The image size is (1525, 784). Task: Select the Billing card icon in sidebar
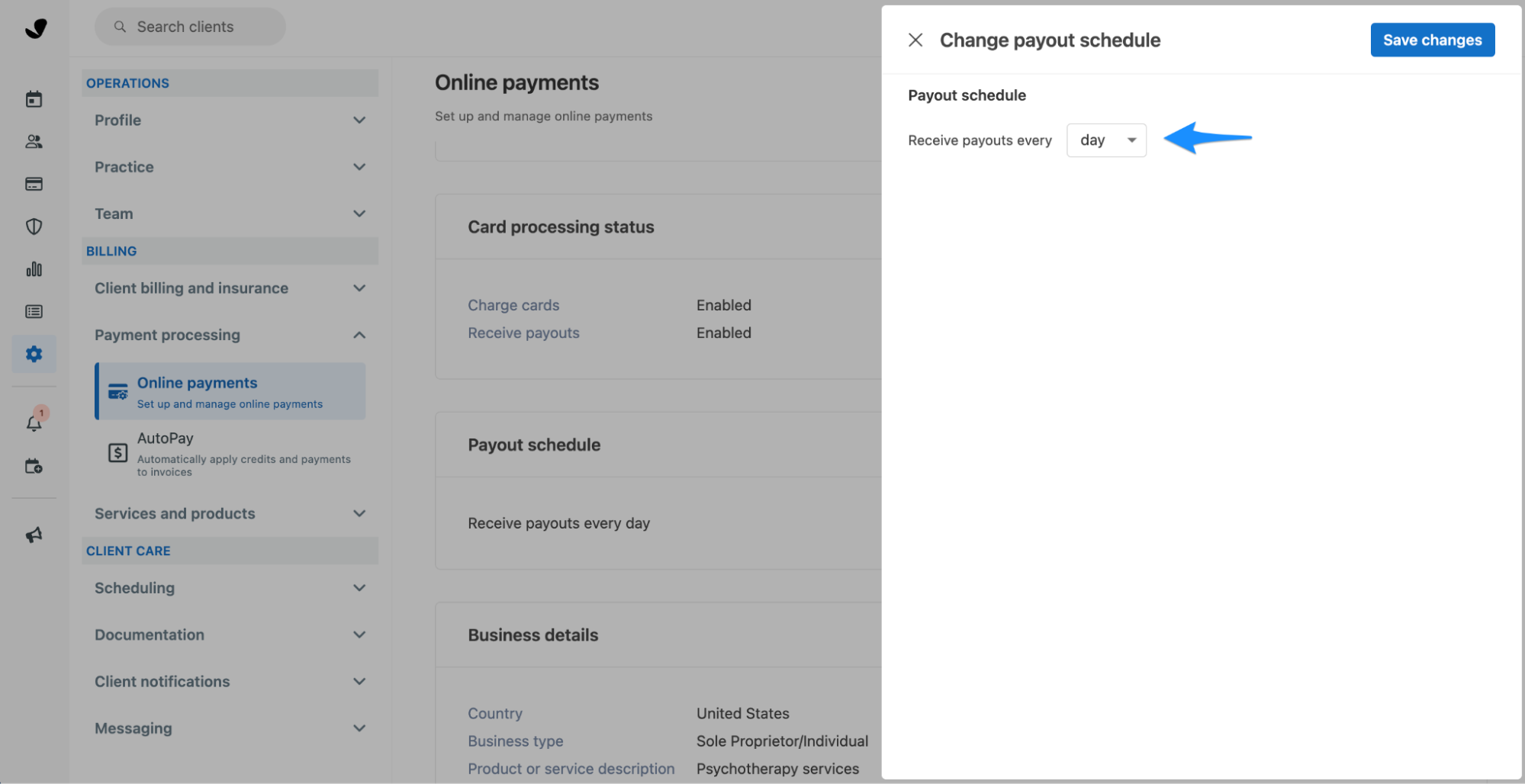(x=34, y=183)
